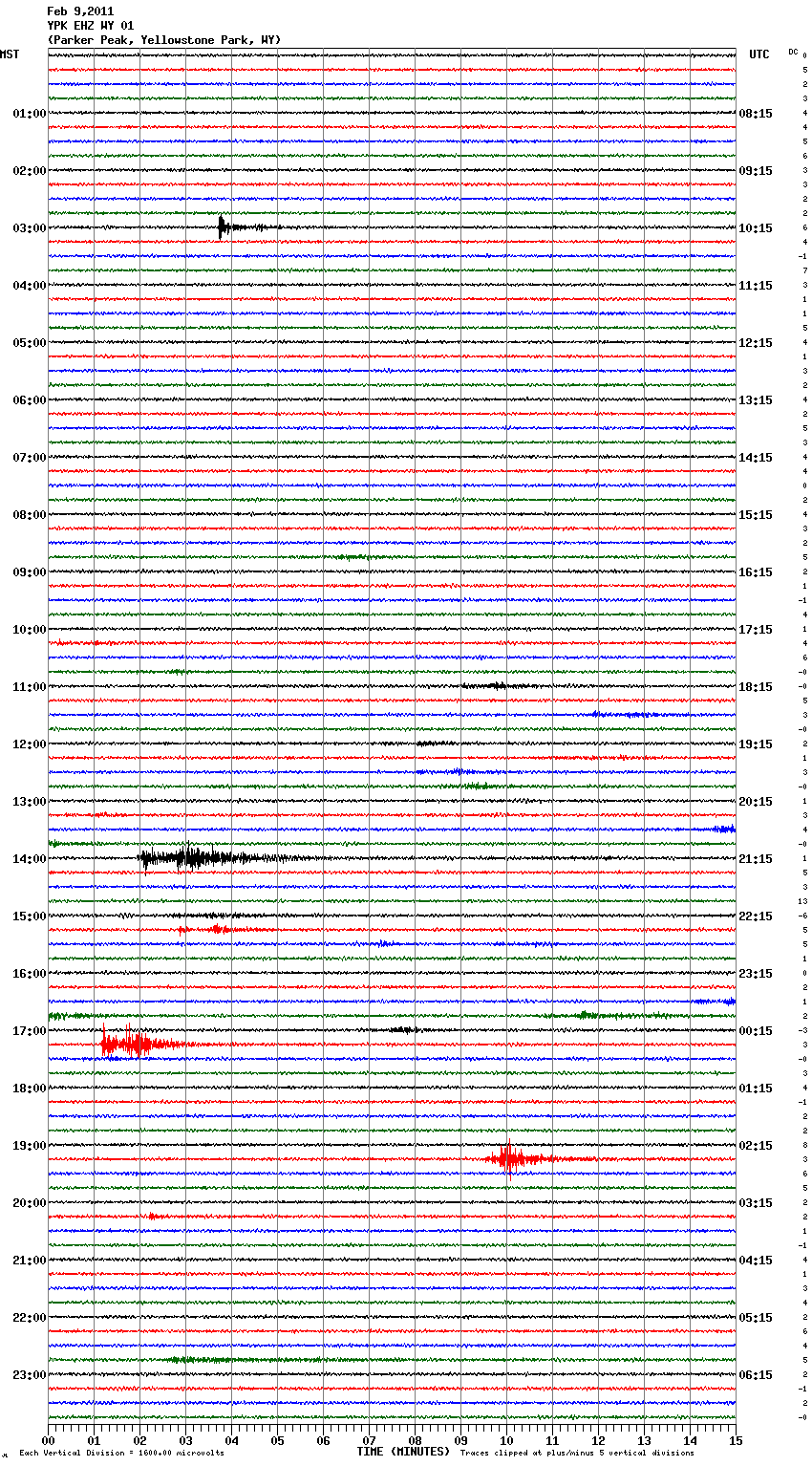Select the 04:00 MST time label

click(30, 286)
